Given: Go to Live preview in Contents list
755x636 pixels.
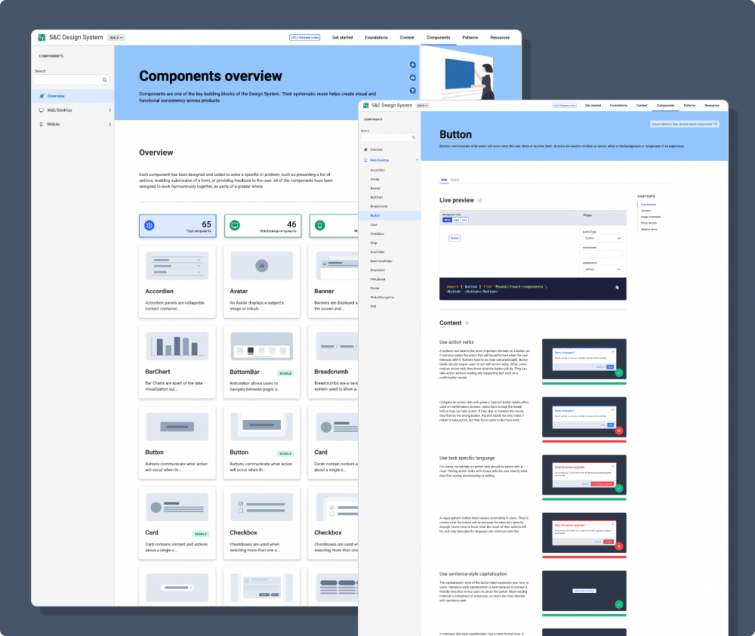Looking at the screenshot, I should tap(648, 205).
